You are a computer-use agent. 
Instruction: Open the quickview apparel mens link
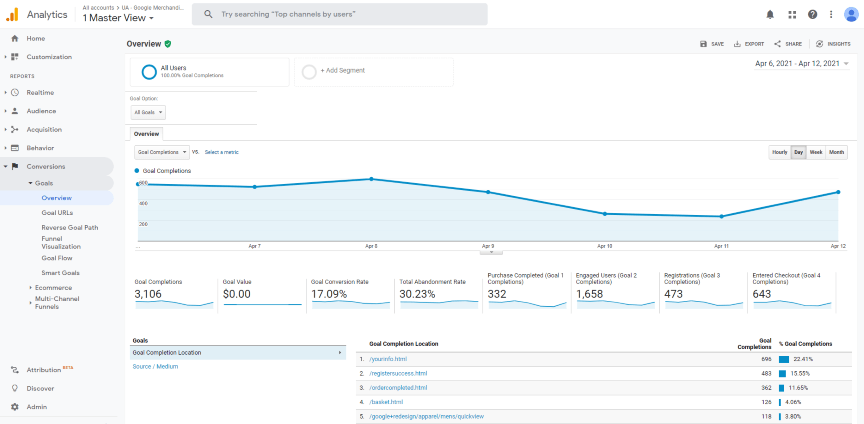(426, 416)
